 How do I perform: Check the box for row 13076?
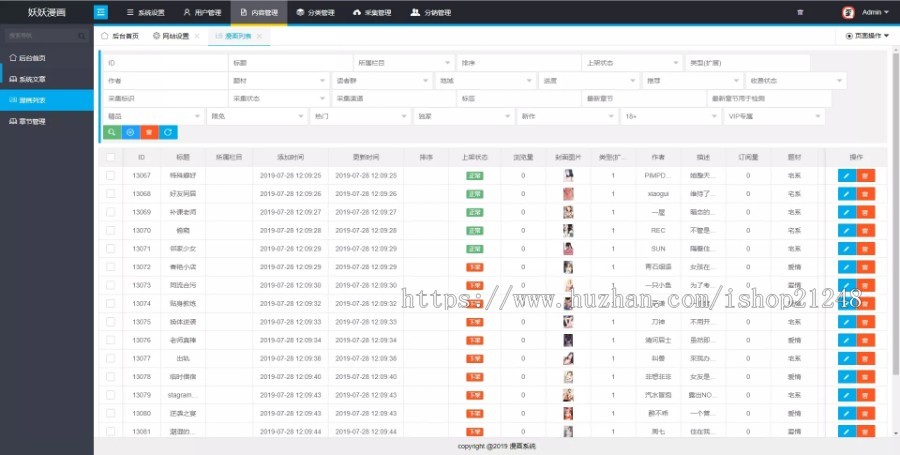[x=111, y=340]
